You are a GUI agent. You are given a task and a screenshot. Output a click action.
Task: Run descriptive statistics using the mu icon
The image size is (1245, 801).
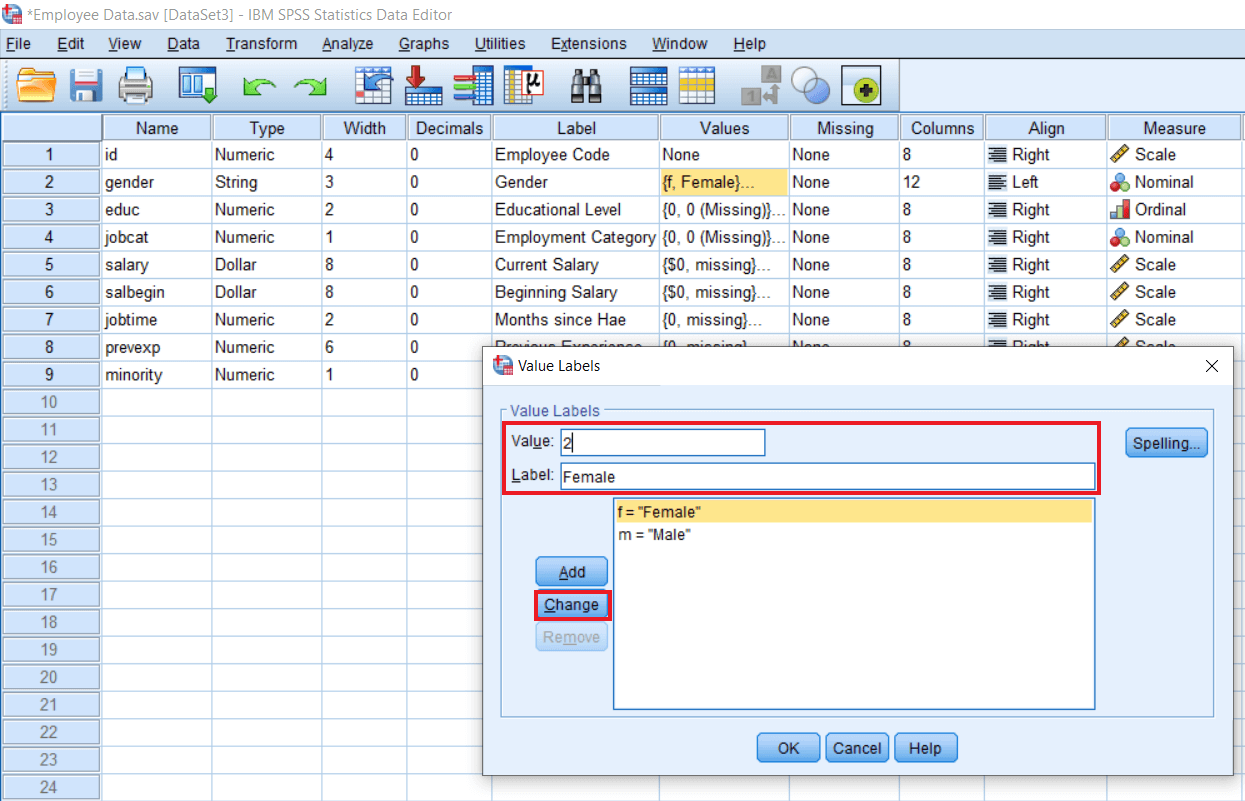523,86
